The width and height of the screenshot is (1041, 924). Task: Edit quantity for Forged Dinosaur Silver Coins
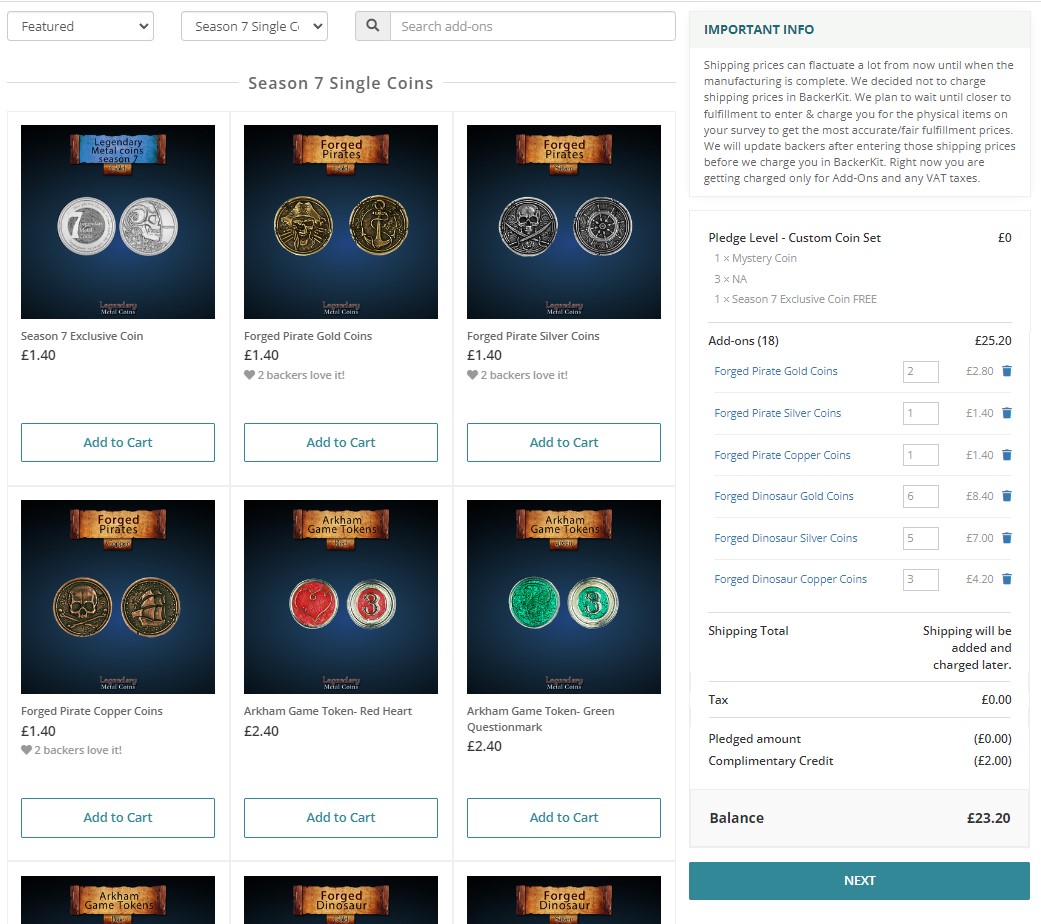pos(920,538)
